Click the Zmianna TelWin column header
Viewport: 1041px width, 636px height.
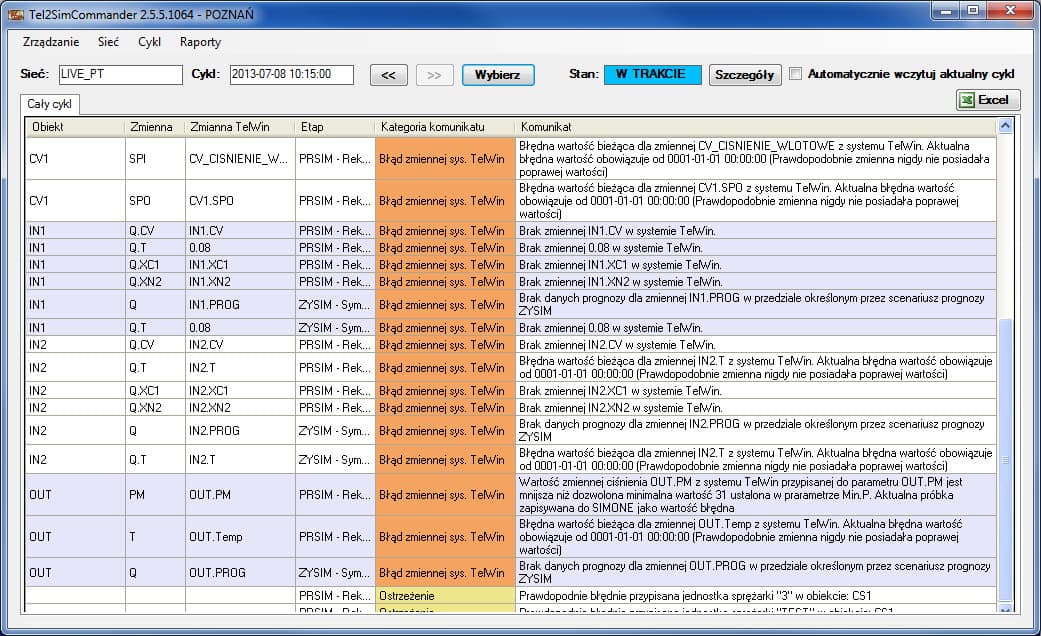tap(240, 127)
